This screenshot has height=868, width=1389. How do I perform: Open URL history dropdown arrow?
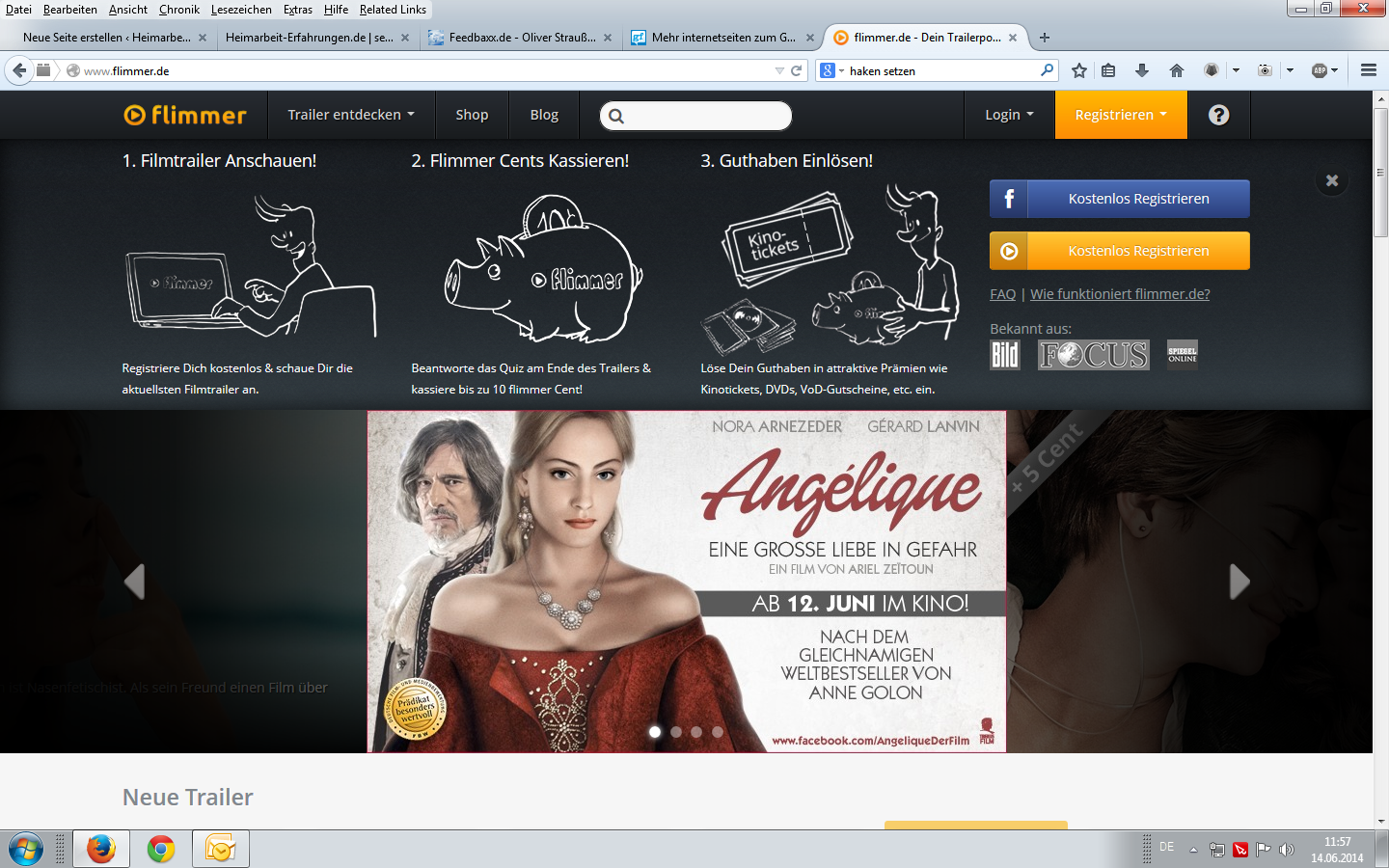[779, 70]
